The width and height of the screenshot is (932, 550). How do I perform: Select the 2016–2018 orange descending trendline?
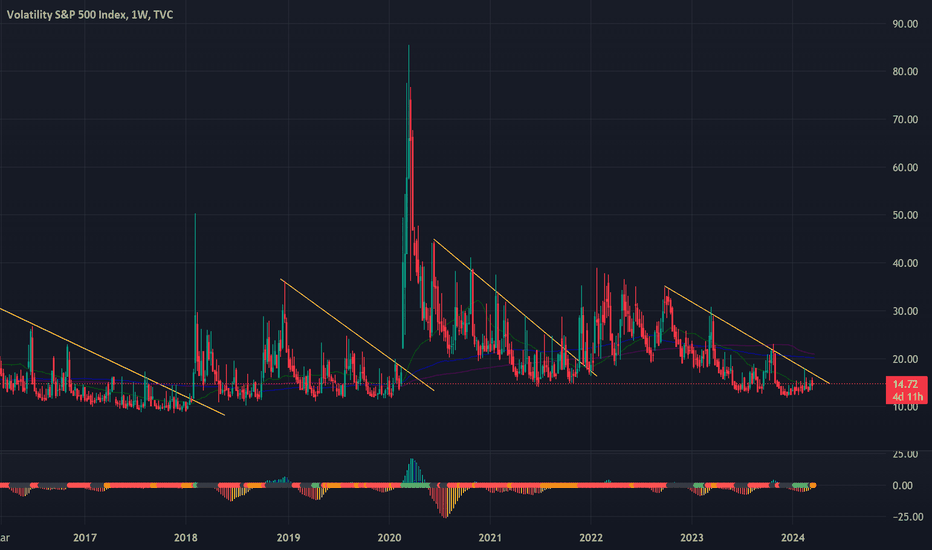point(112,362)
